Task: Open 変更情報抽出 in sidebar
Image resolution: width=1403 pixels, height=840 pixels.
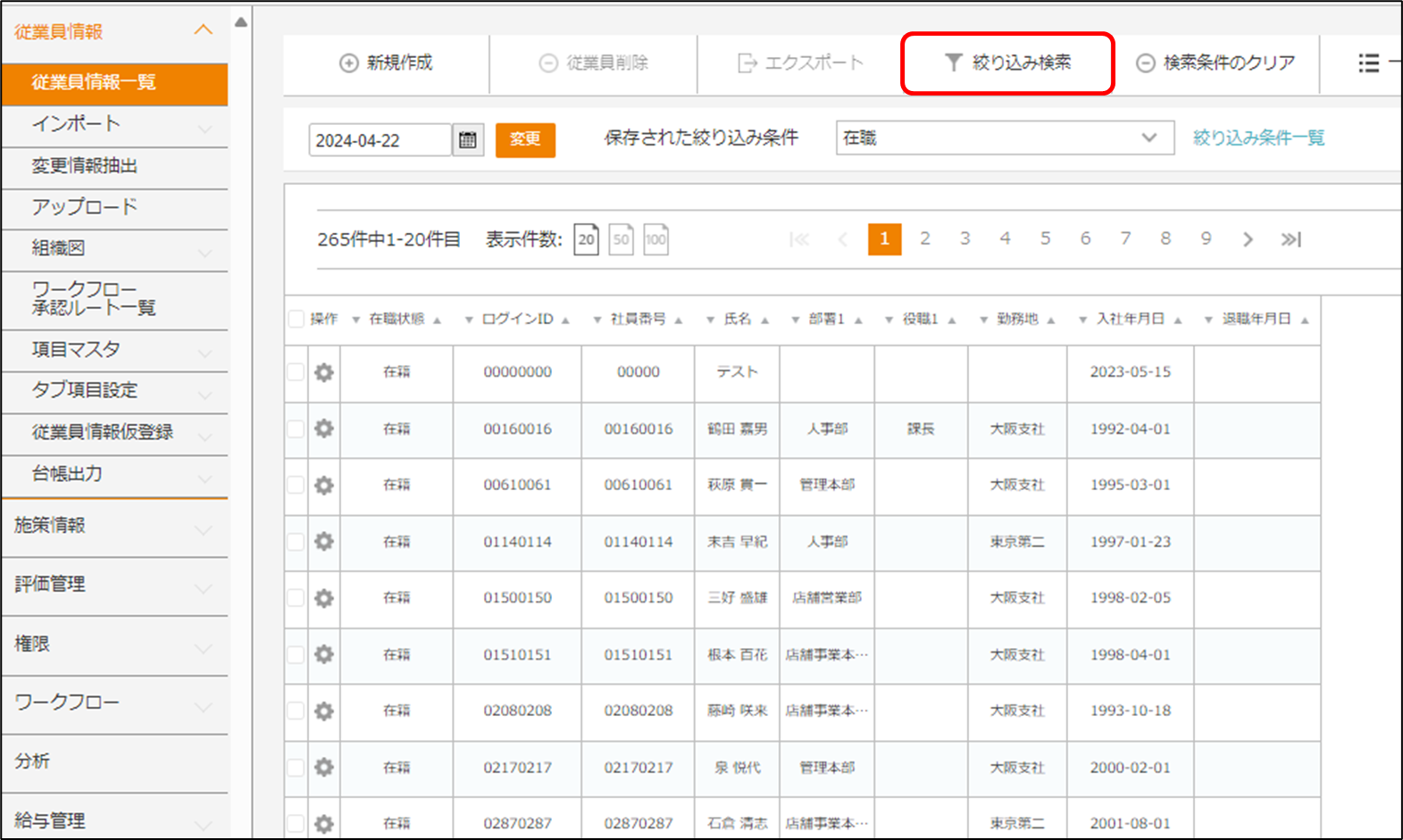Action: pyautogui.click(x=85, y=166)
